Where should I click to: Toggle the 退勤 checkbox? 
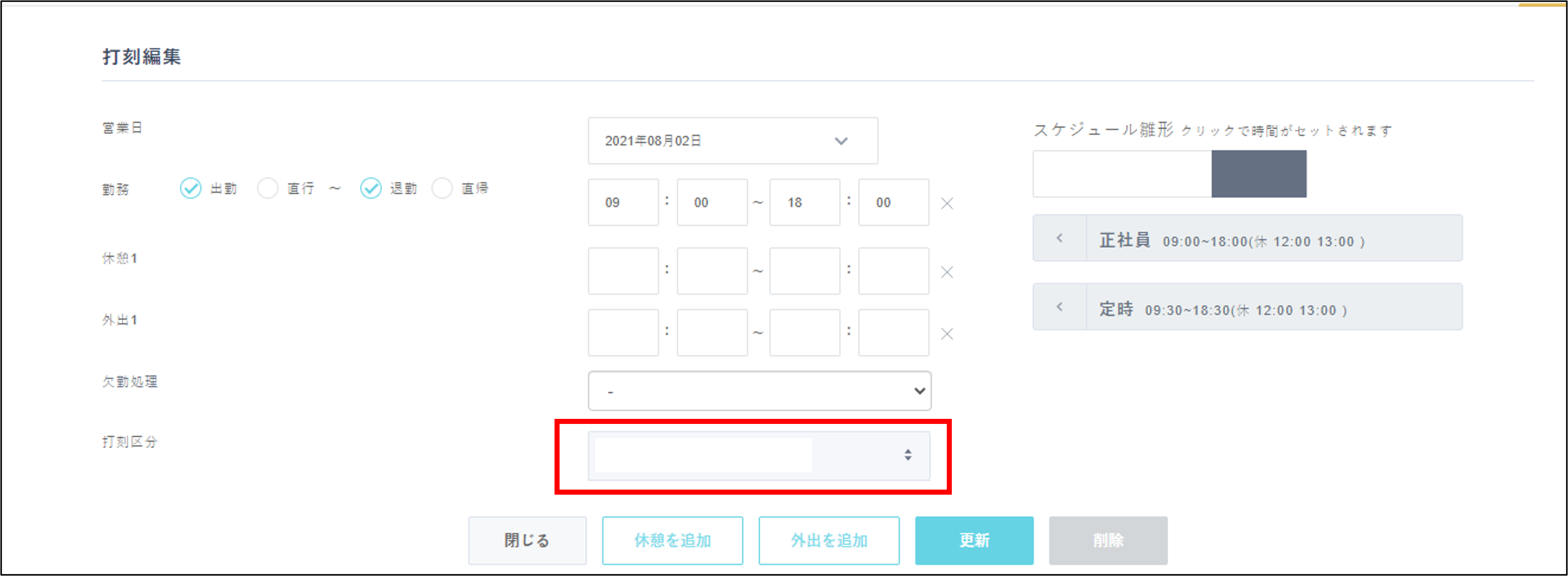371,188
